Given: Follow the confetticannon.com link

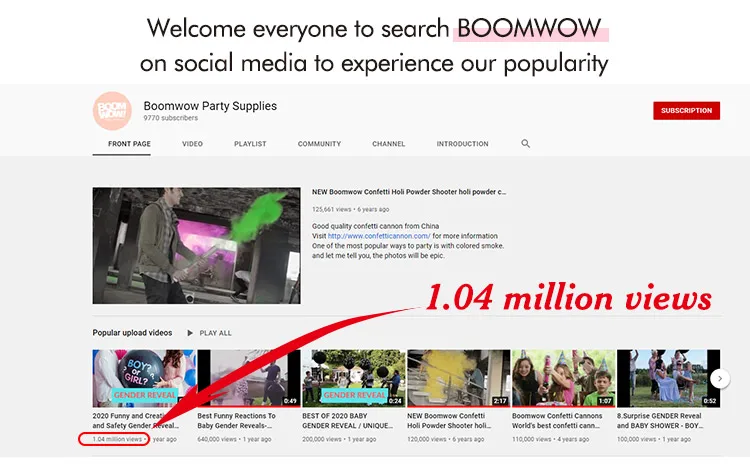Looking at the screenshot, I should (379, 236).
